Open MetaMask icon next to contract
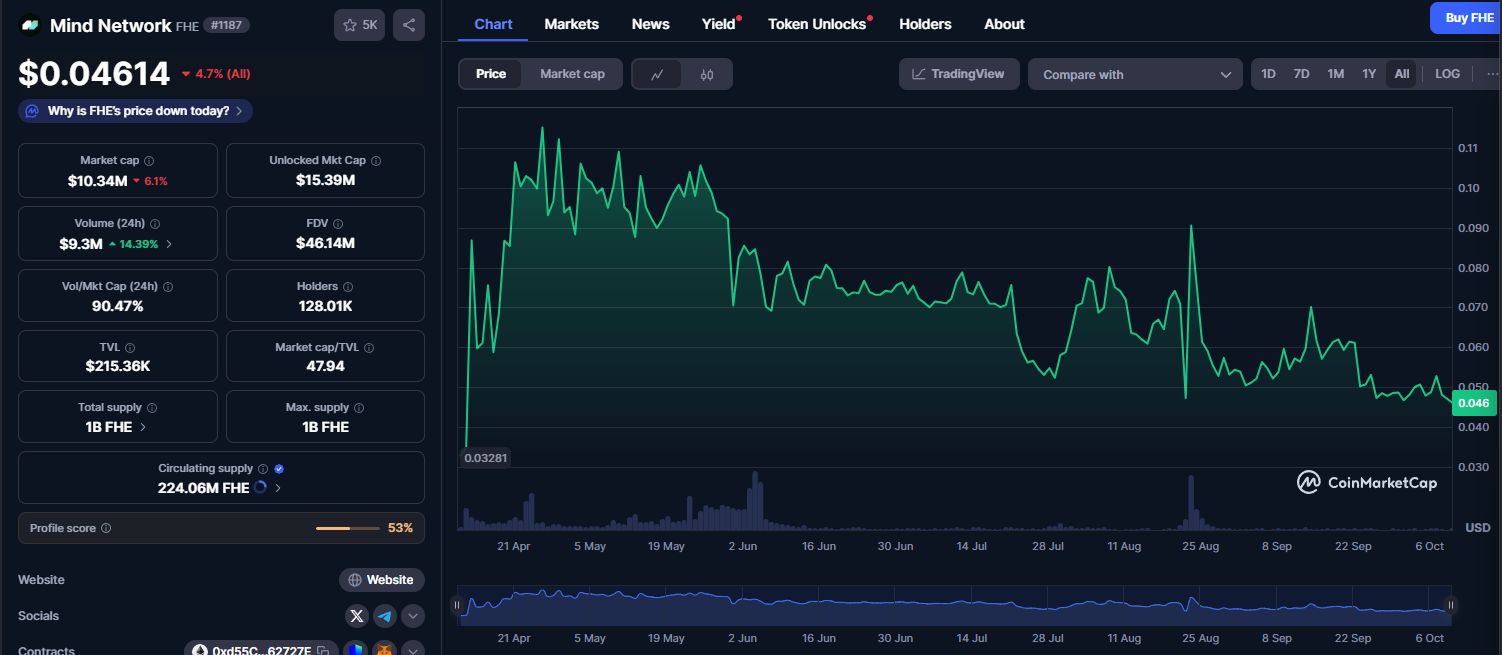Viewport: 1502px width, 655px height. [384, 650]
